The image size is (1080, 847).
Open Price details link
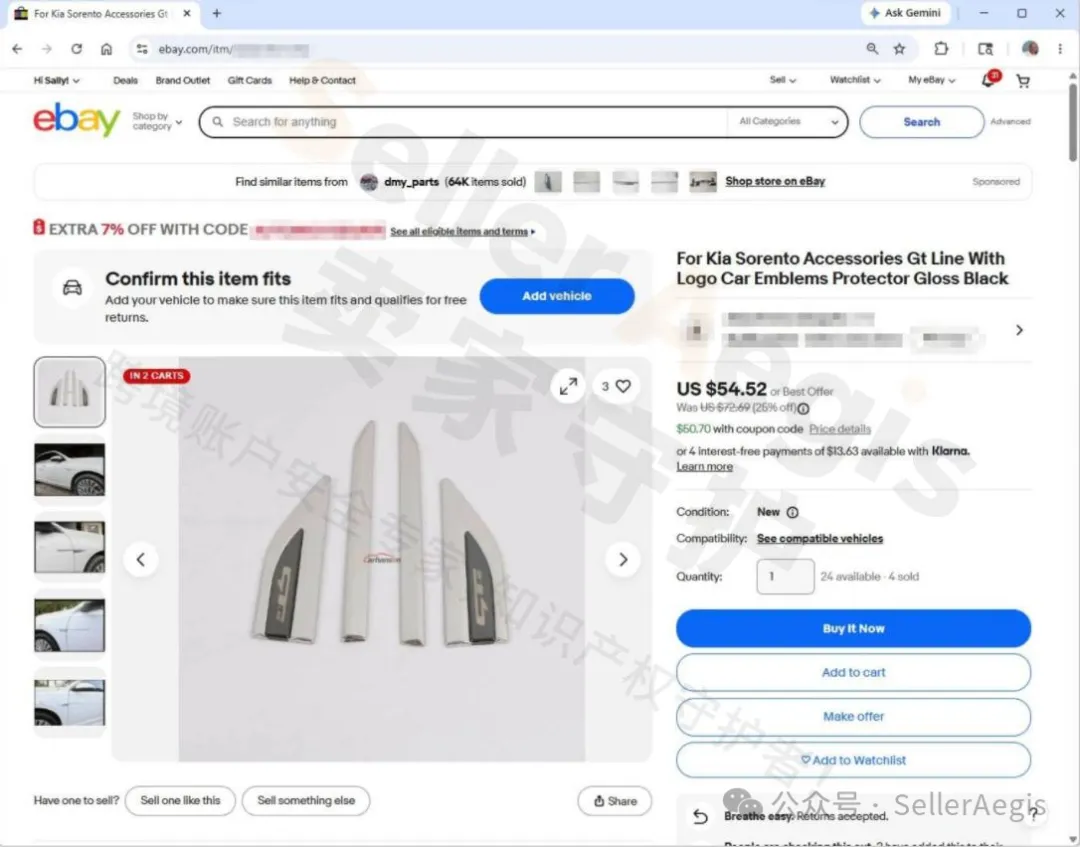[840, 429]
